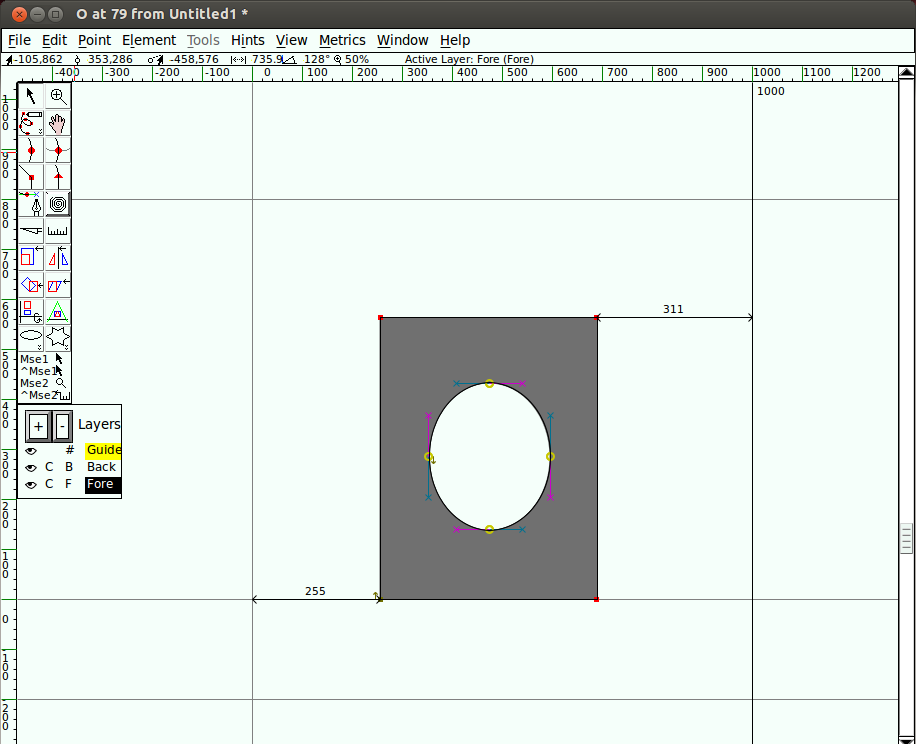
Task: Make the Back layer active
Action: (x=101, y=467)
